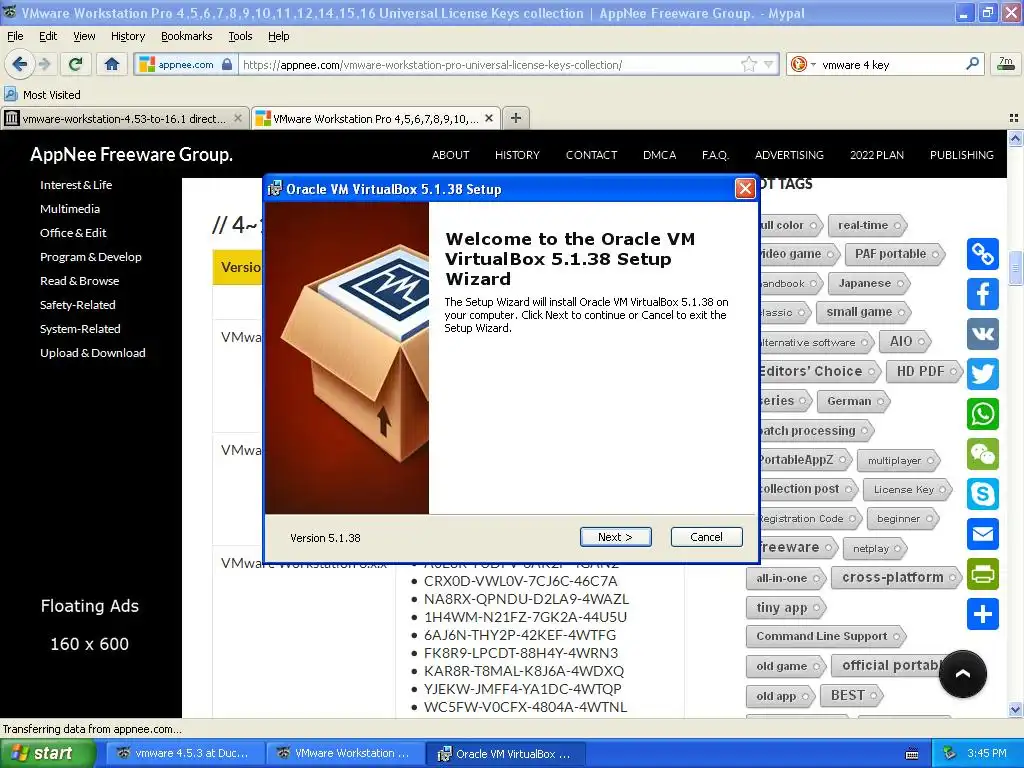
Task: Share the page on Twitter
Action: tap(982, 374)
